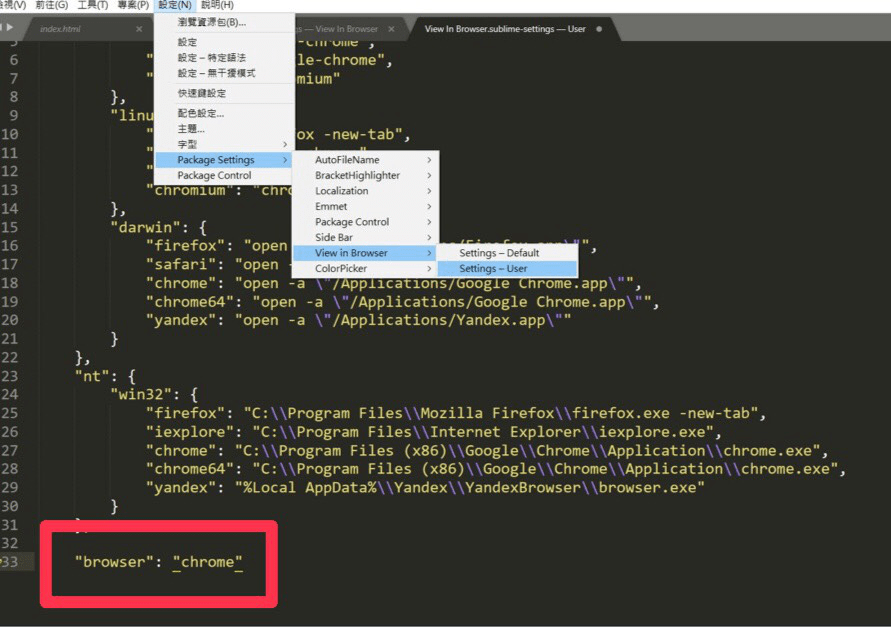Click the tab scroll right arrow
The image size is (891, 627).
10,27
